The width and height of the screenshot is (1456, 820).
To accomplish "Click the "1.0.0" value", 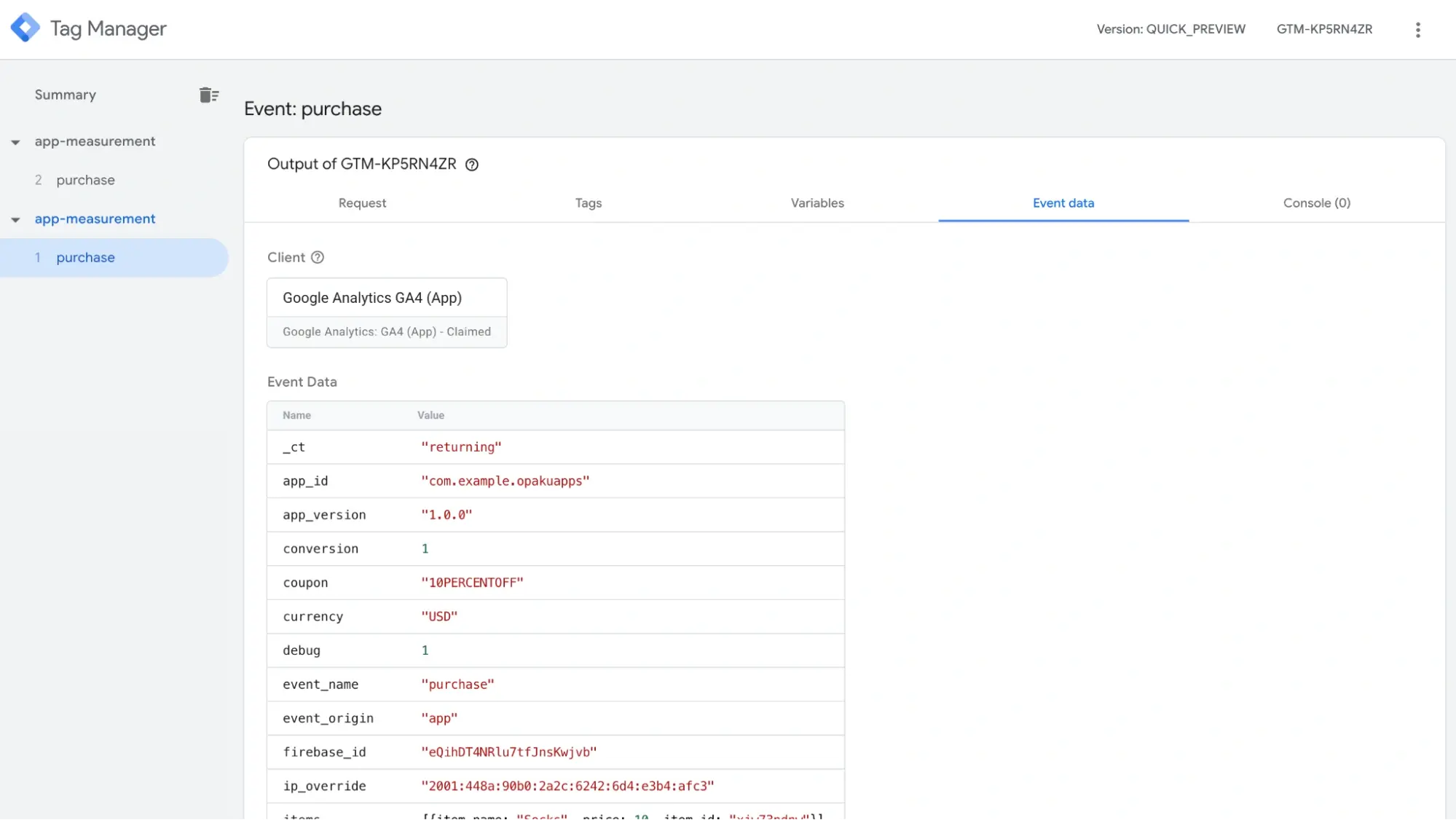I will tap(446, 515).
